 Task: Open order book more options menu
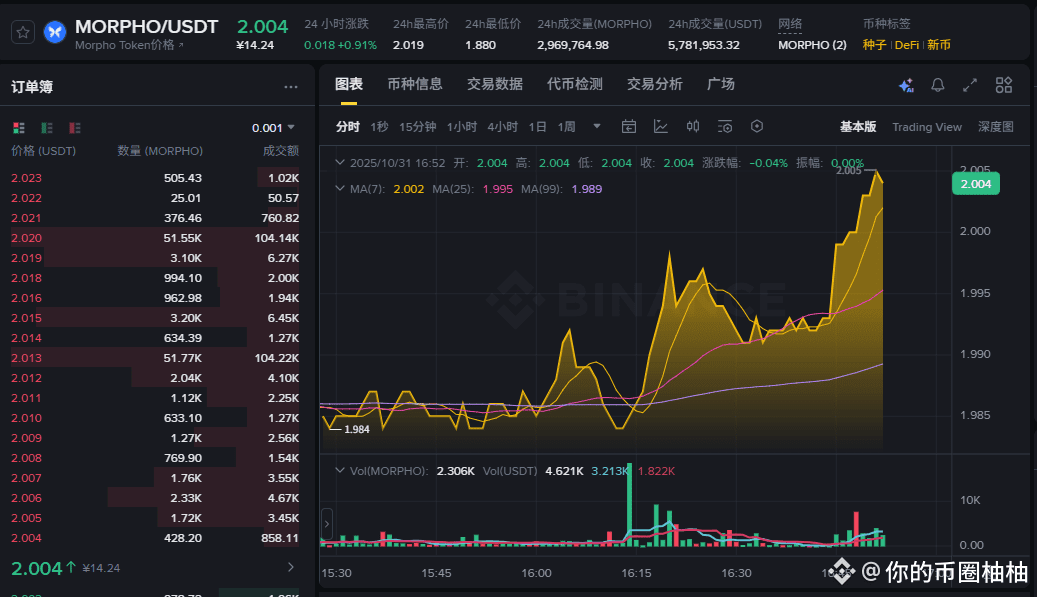coord(291,87)
